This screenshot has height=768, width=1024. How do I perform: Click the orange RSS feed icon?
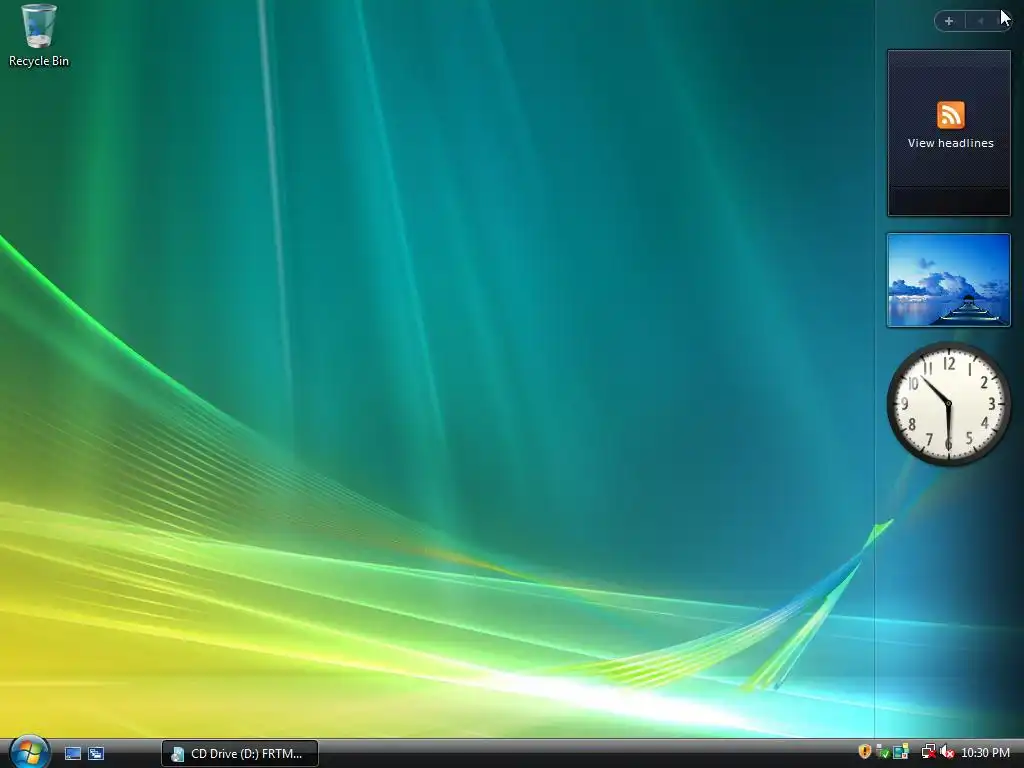coord(950,115)
